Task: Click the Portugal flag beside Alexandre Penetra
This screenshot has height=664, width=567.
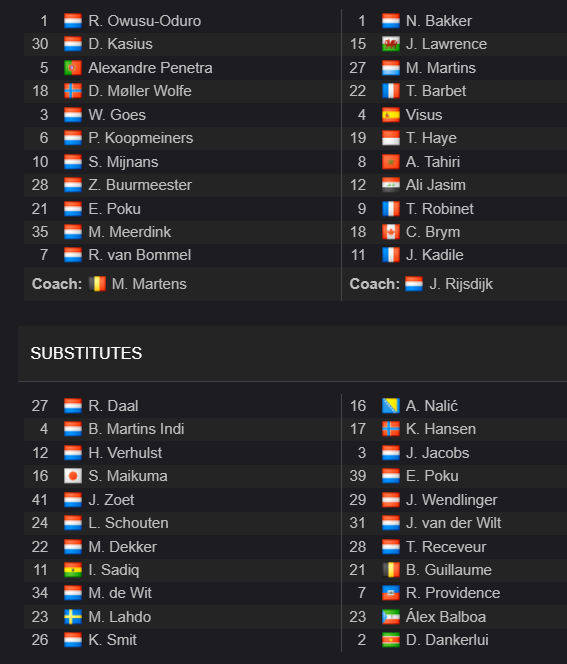Action: coord(72,68)
